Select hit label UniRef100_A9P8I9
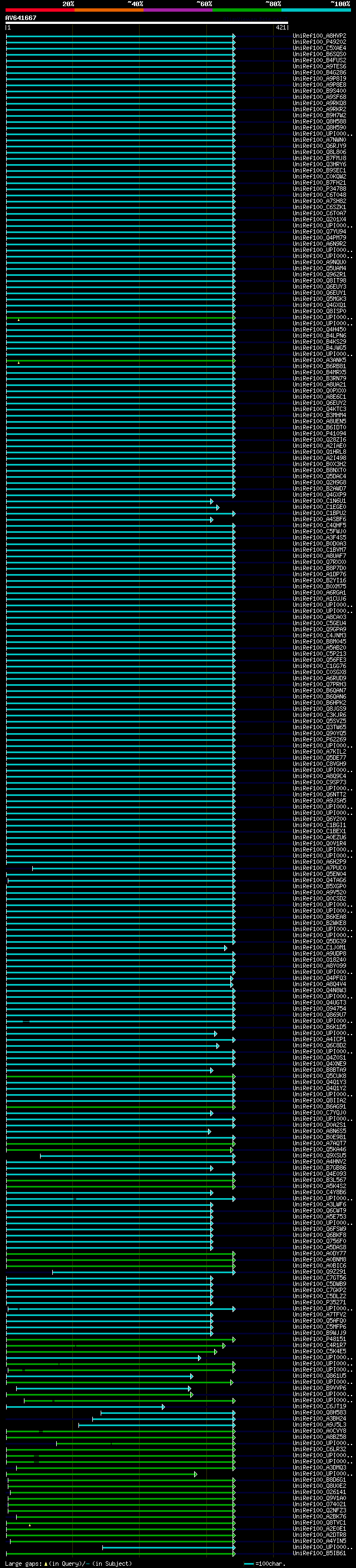The width and height of the screenshot is (356, 1568). click(319, 78)
